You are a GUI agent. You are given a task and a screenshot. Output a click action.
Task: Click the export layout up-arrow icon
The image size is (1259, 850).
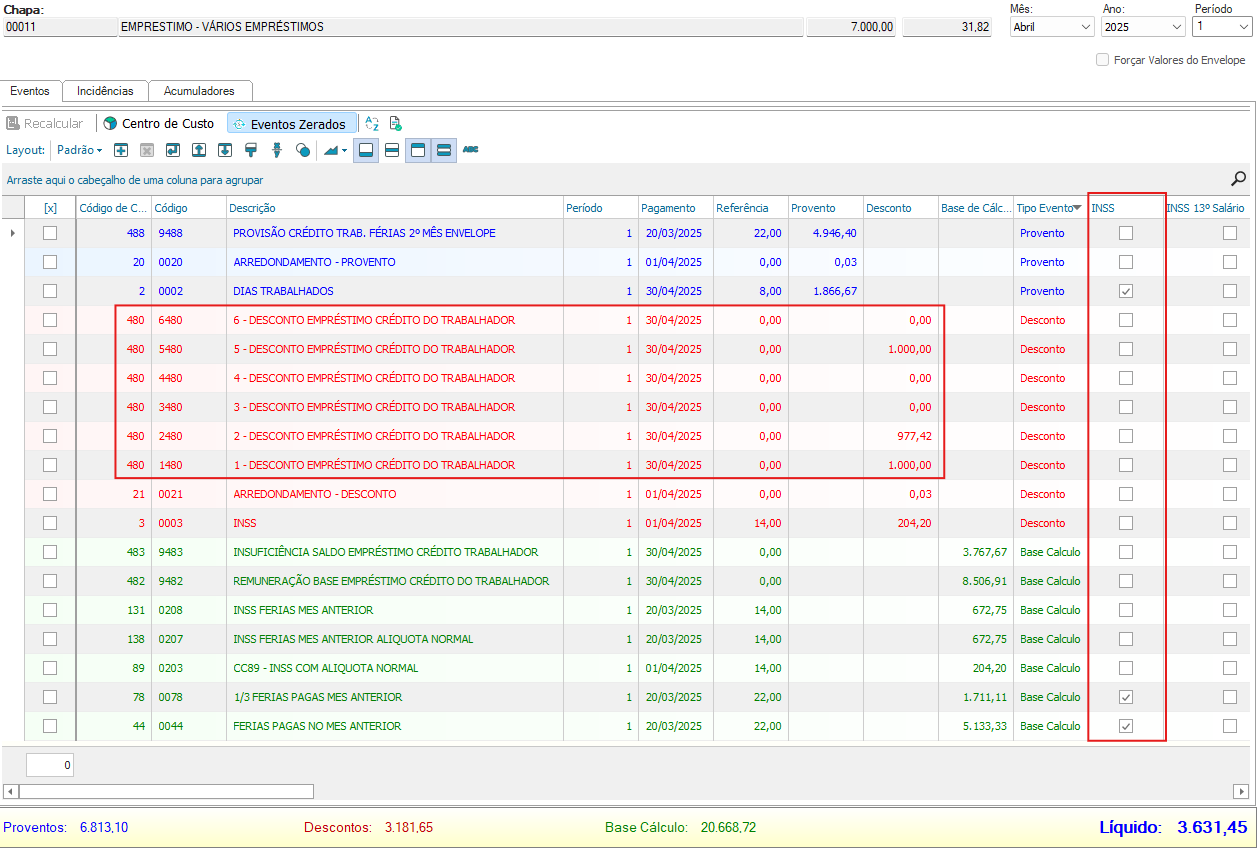click(199, 150)
